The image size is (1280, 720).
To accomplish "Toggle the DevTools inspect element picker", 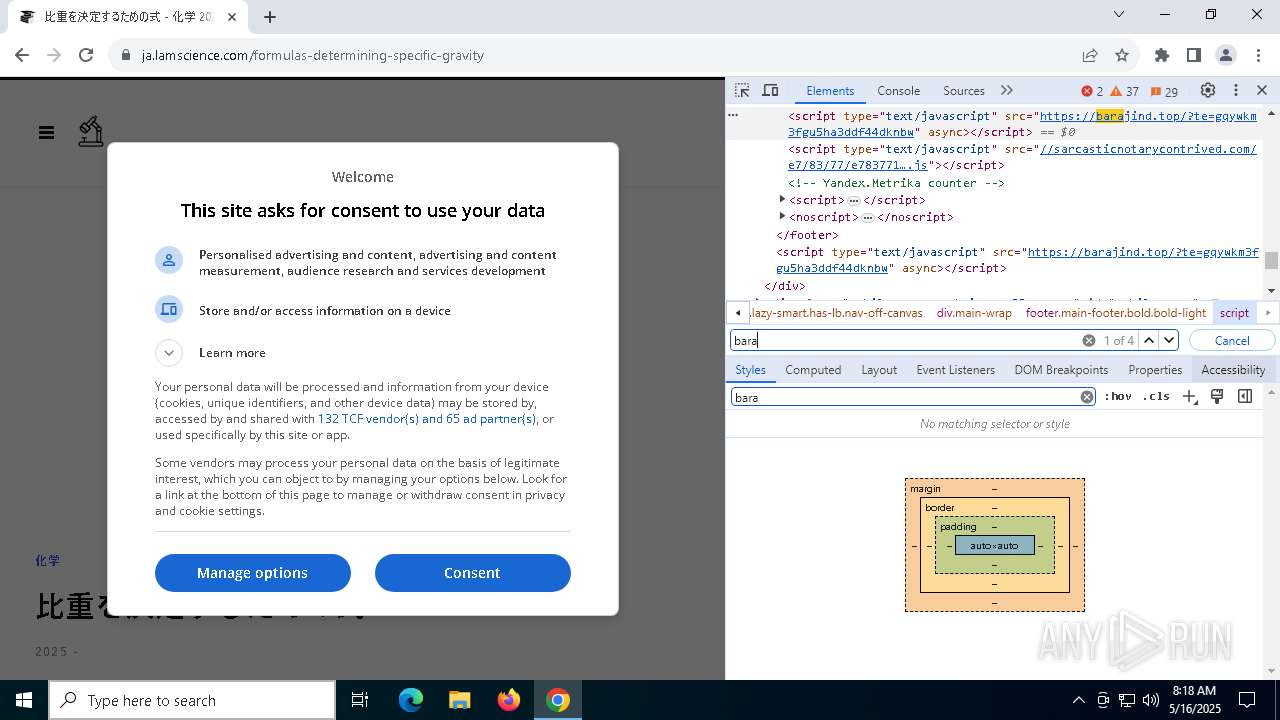I will (x=742, y=90).
